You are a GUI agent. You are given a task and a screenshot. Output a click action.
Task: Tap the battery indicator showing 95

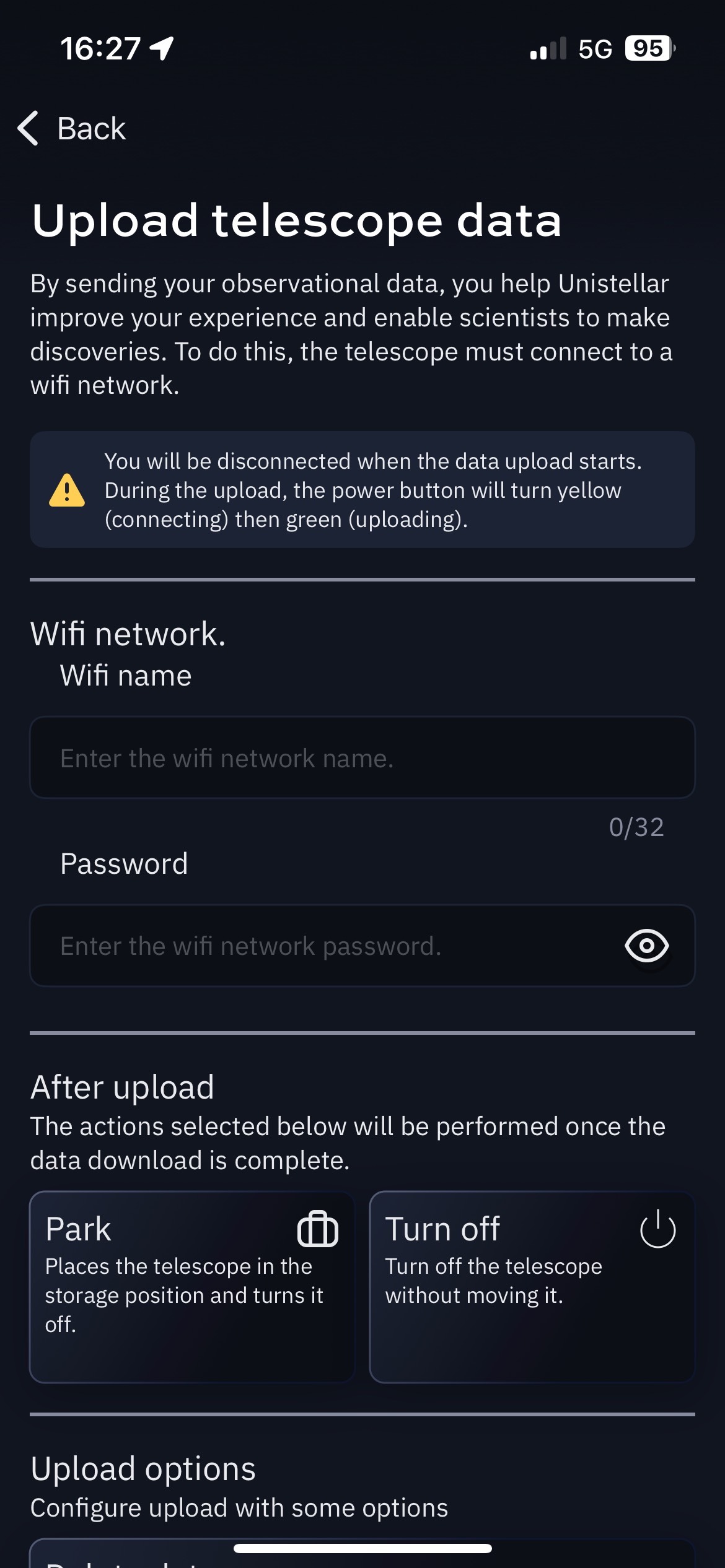coord(649,48)
